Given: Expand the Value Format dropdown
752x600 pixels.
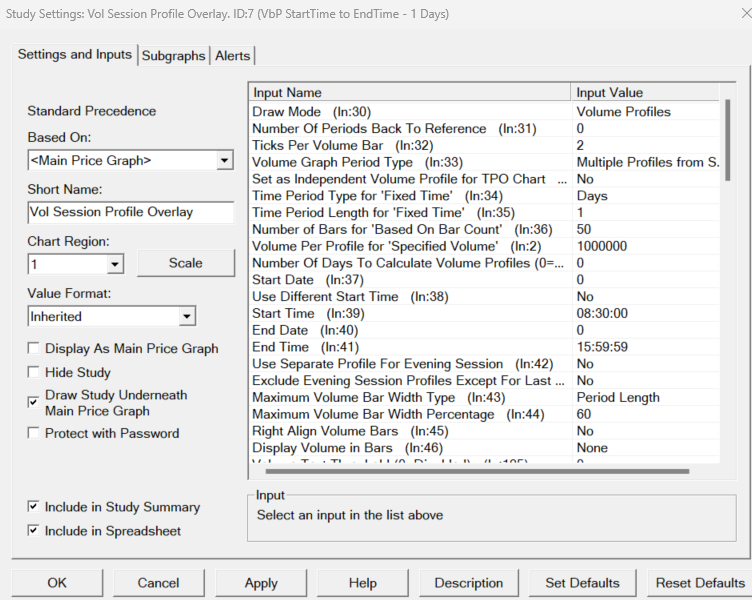Looking at the screenshot, I should (x=186, y=316).
